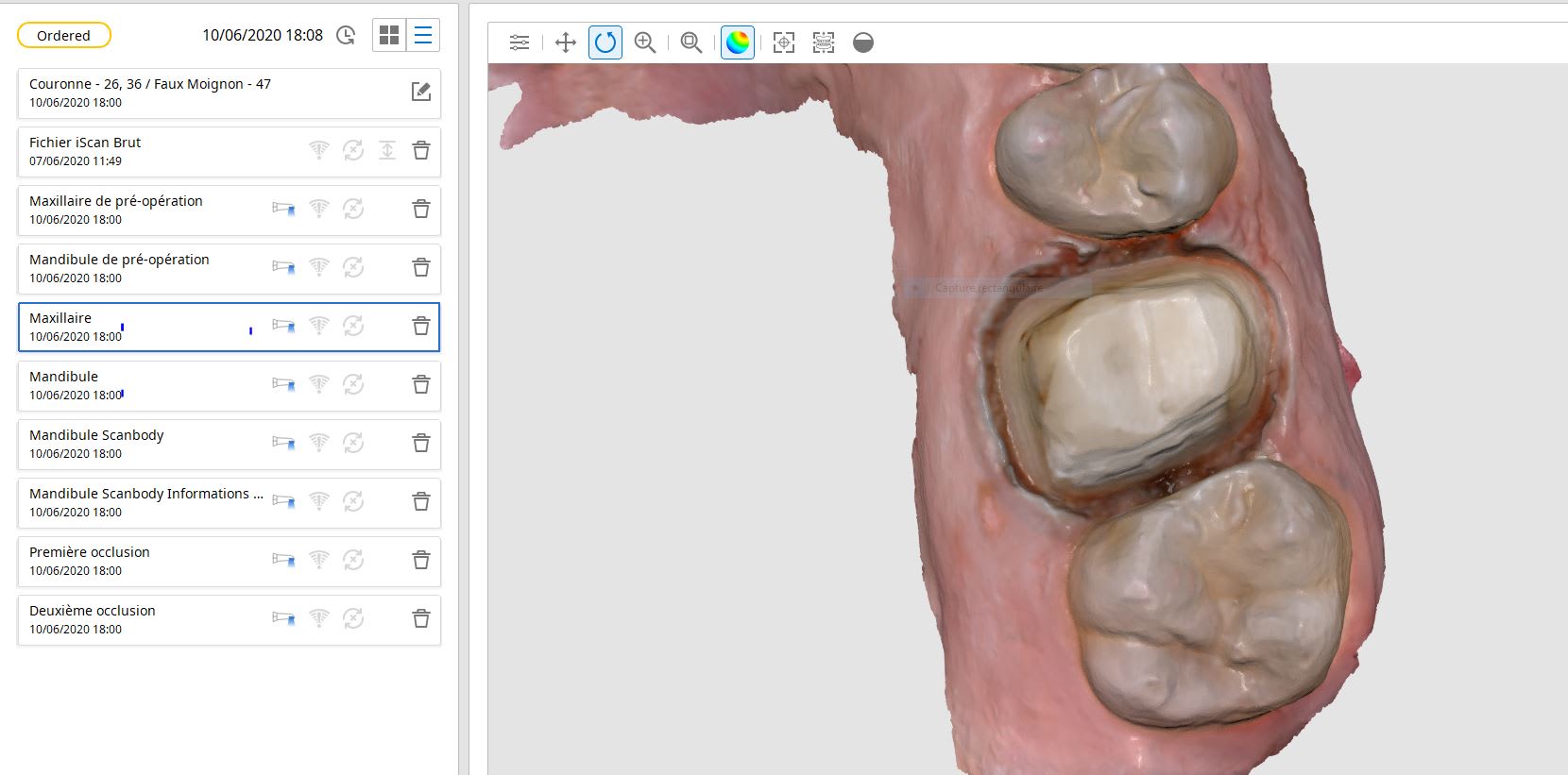Select the pan/move tool

click(565, 42)
